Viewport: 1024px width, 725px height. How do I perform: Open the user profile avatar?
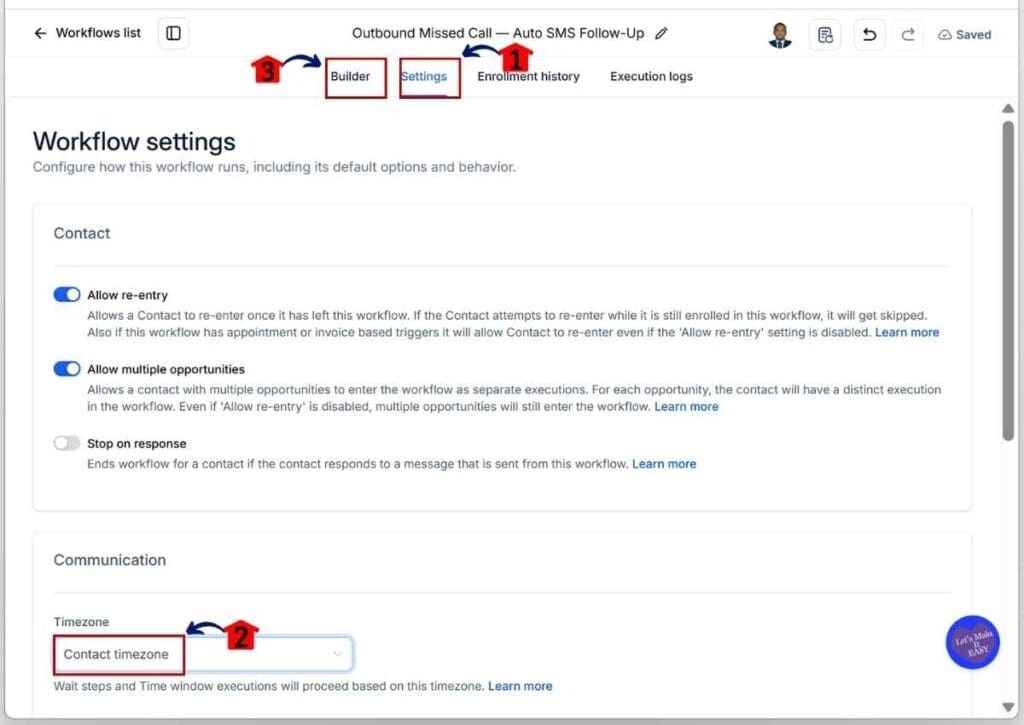click(x=780, y=35)
